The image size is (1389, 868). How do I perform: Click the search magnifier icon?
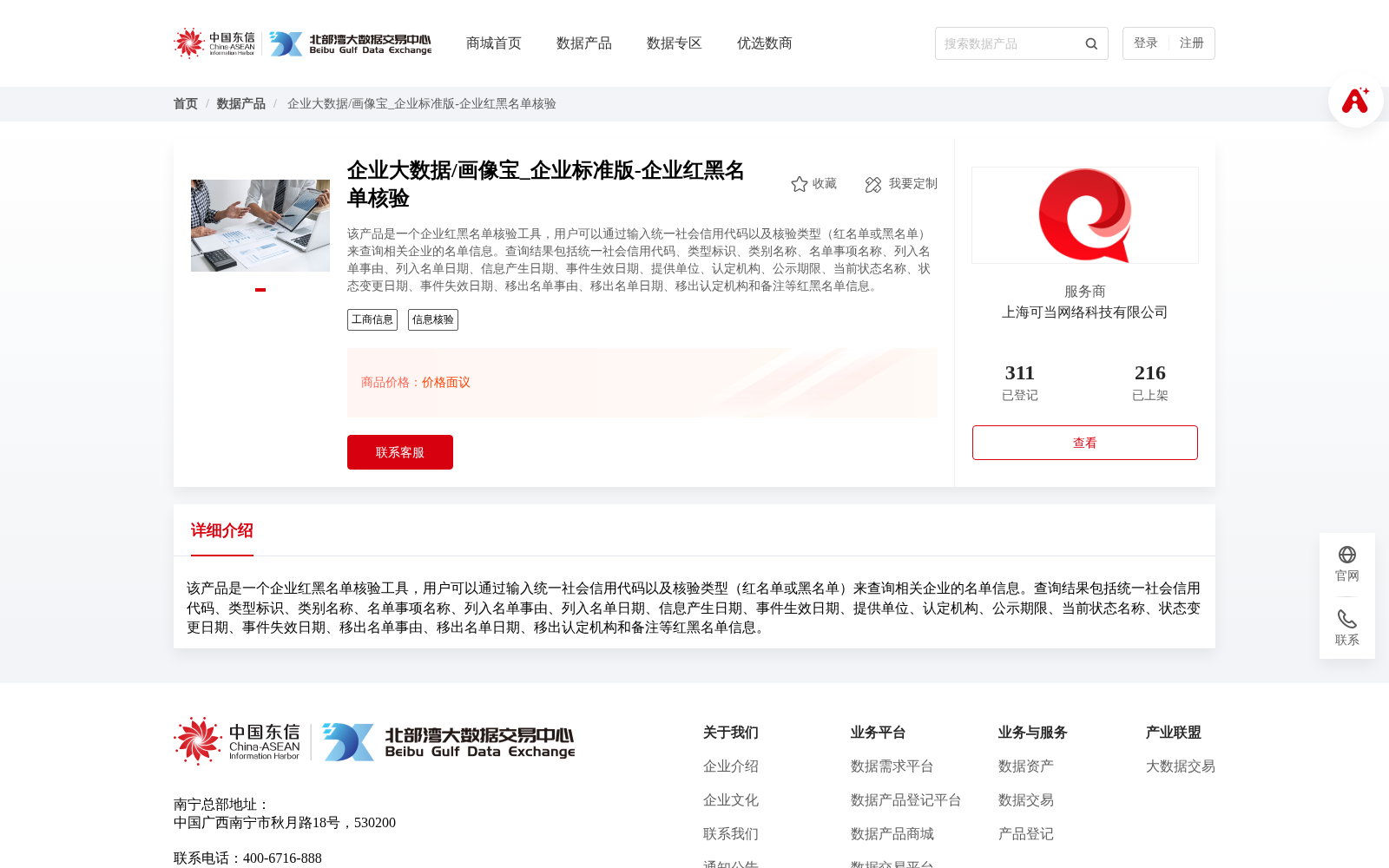point(1091,43)
